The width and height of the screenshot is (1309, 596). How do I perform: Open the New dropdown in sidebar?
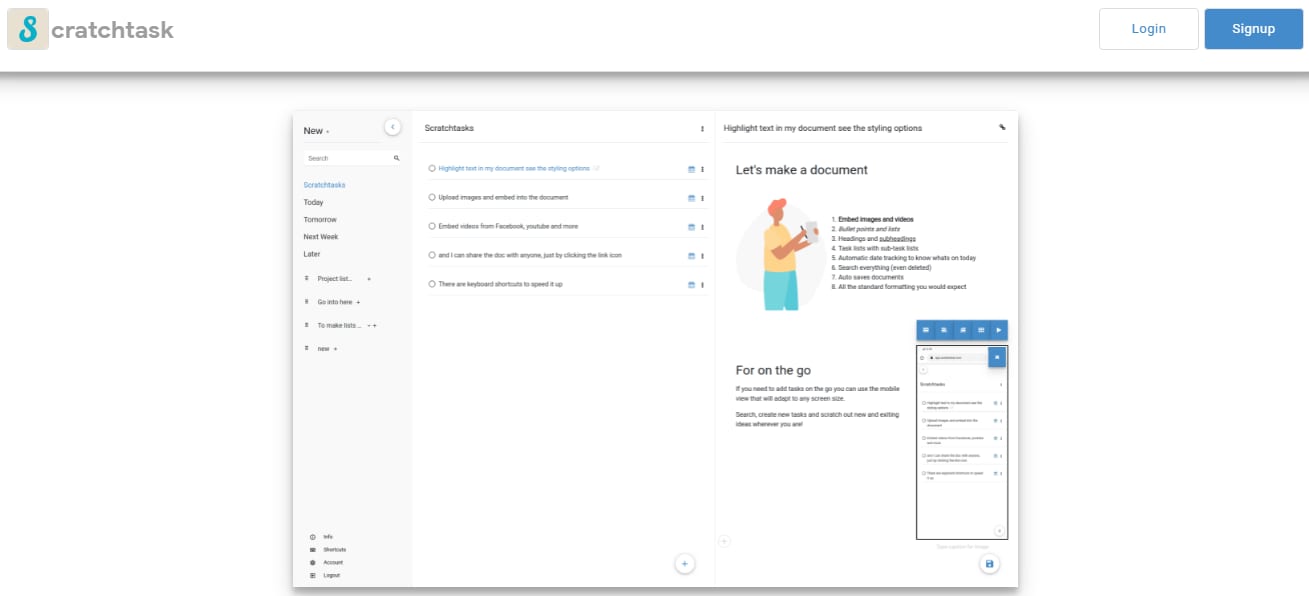[316, 131]
